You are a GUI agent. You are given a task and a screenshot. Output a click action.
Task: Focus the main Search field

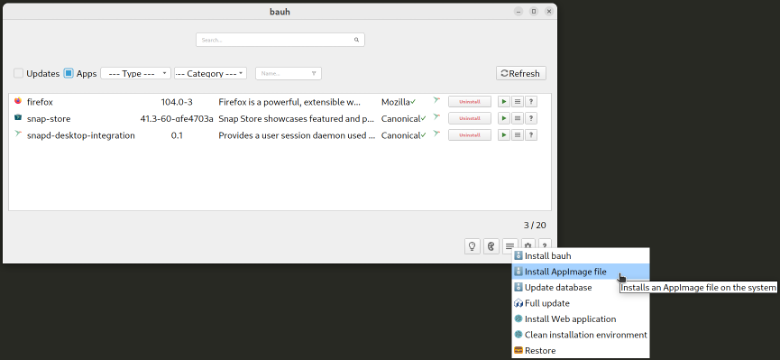click(x=280, y=40)
